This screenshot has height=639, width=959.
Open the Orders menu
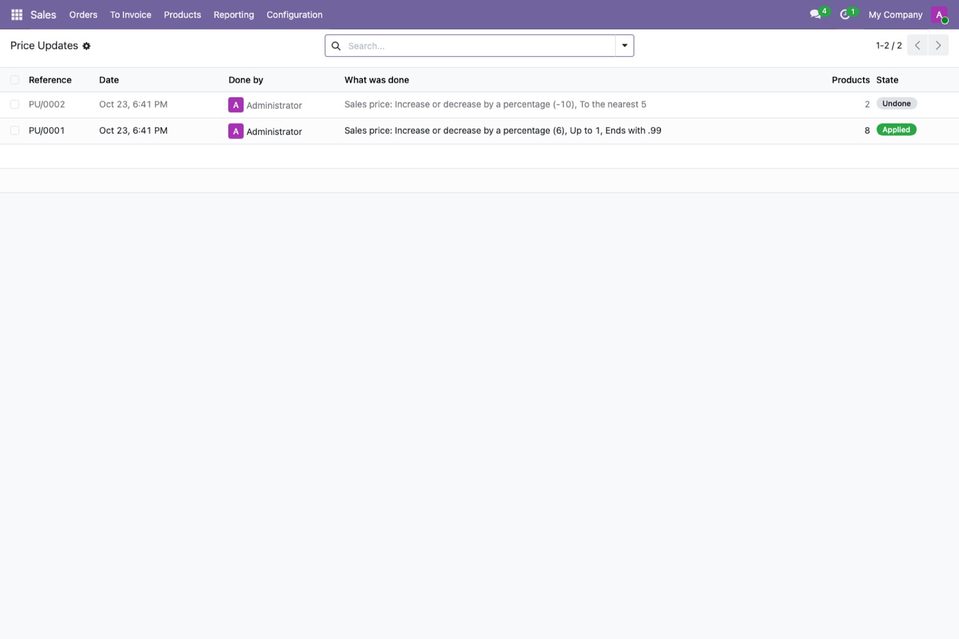83,15
